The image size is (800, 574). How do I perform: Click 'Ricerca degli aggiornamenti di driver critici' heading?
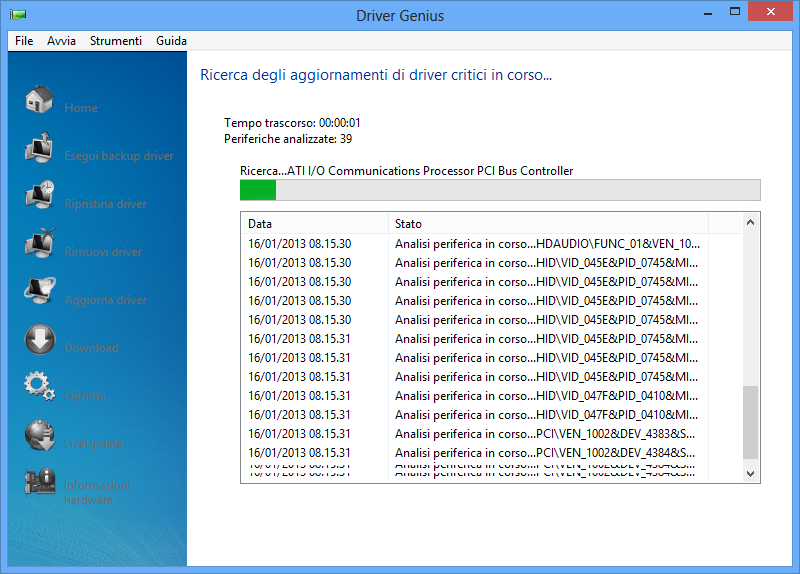[x=376, y=75]
